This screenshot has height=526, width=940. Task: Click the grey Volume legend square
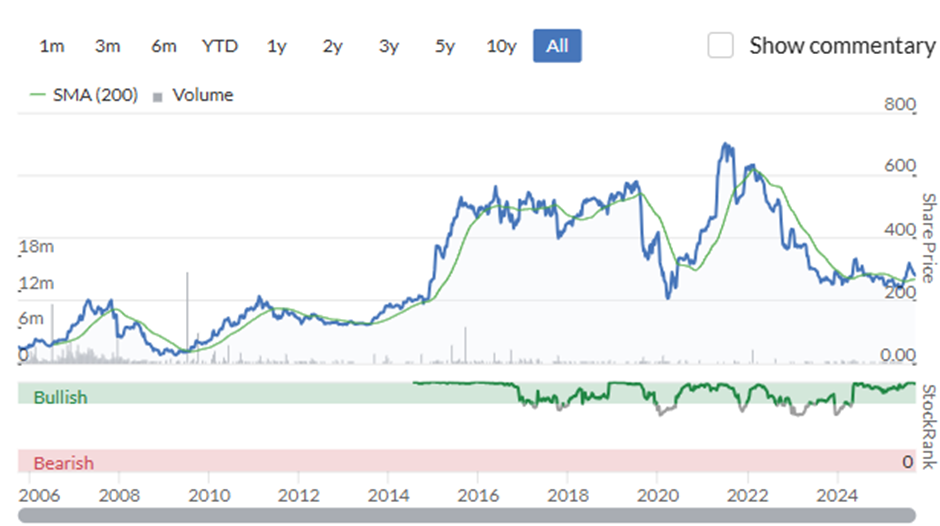click(x=157, y=97)
